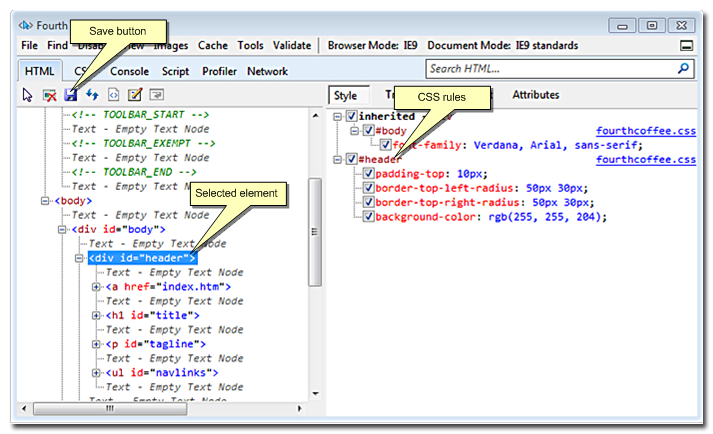Collapse the #body style rule
Image resolution: width=713 pixels, height=434 pixels.
pos(354,131)
